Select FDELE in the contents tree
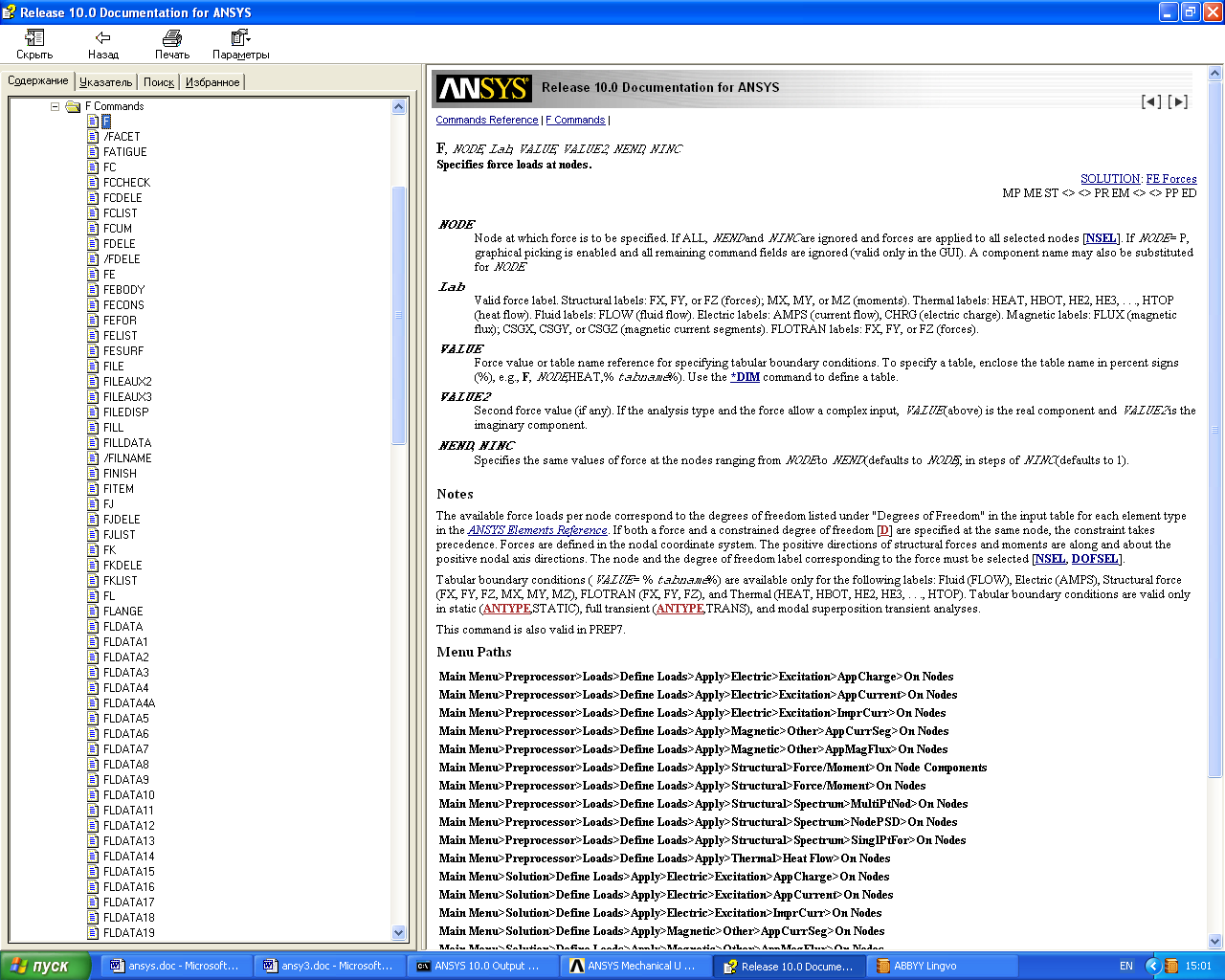The image size is (1225, 980). 120,244
